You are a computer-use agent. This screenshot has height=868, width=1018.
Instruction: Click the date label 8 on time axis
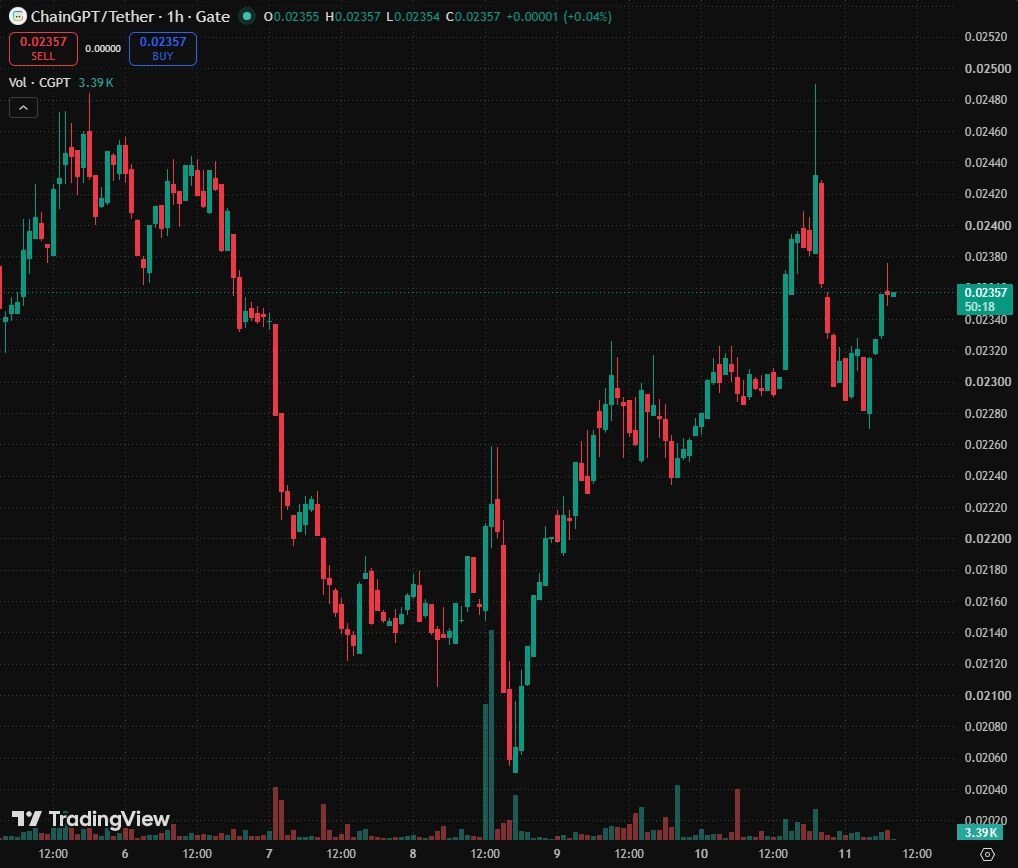click(x=413, y=854)
